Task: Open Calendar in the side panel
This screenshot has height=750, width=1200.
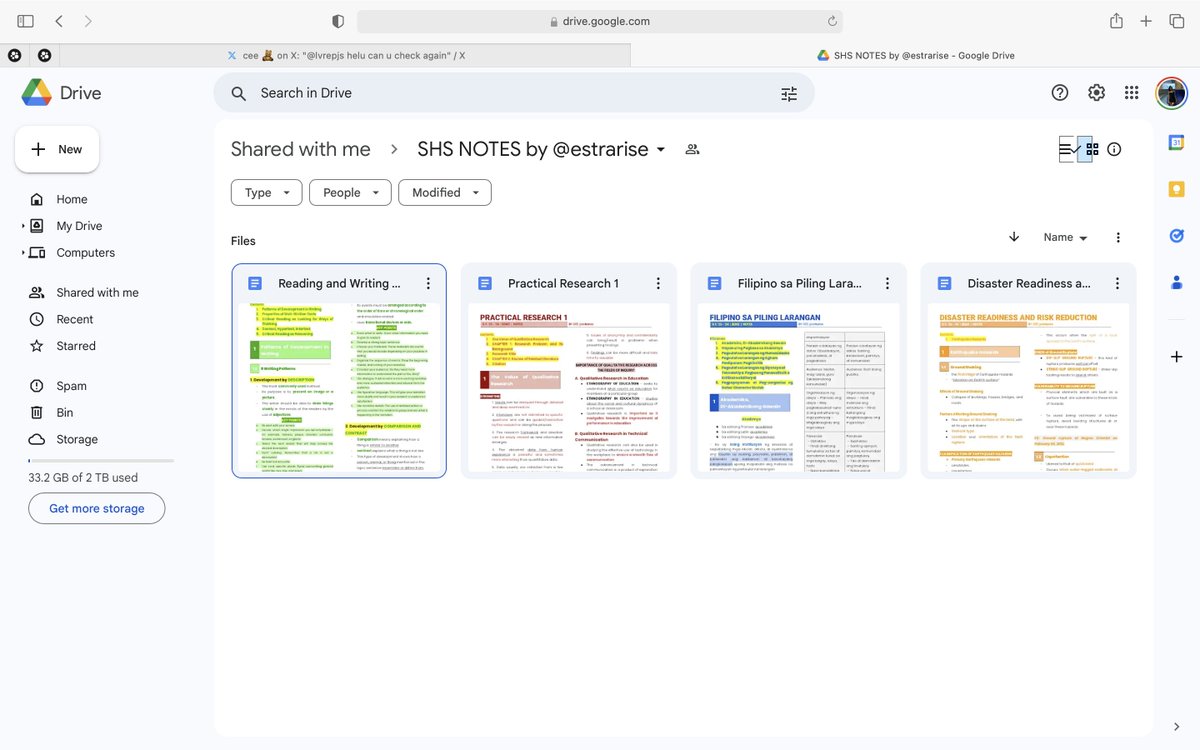Action: [1177, 143]
